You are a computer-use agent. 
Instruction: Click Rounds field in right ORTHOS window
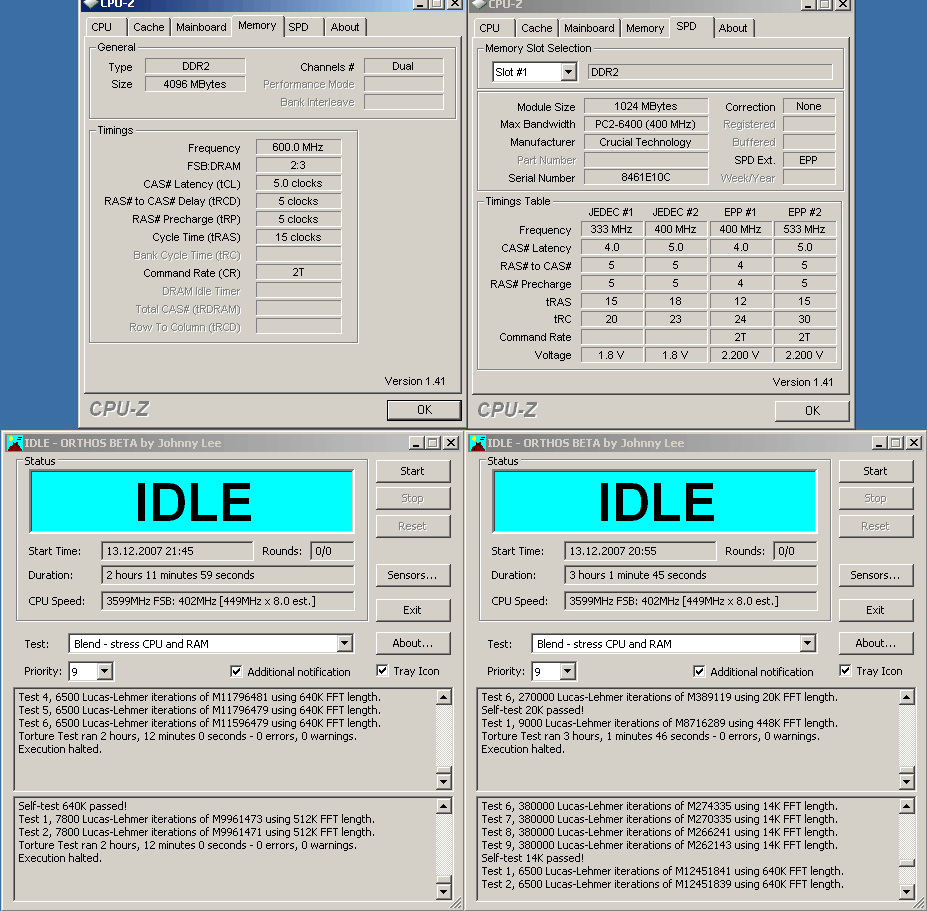point(796,551)
